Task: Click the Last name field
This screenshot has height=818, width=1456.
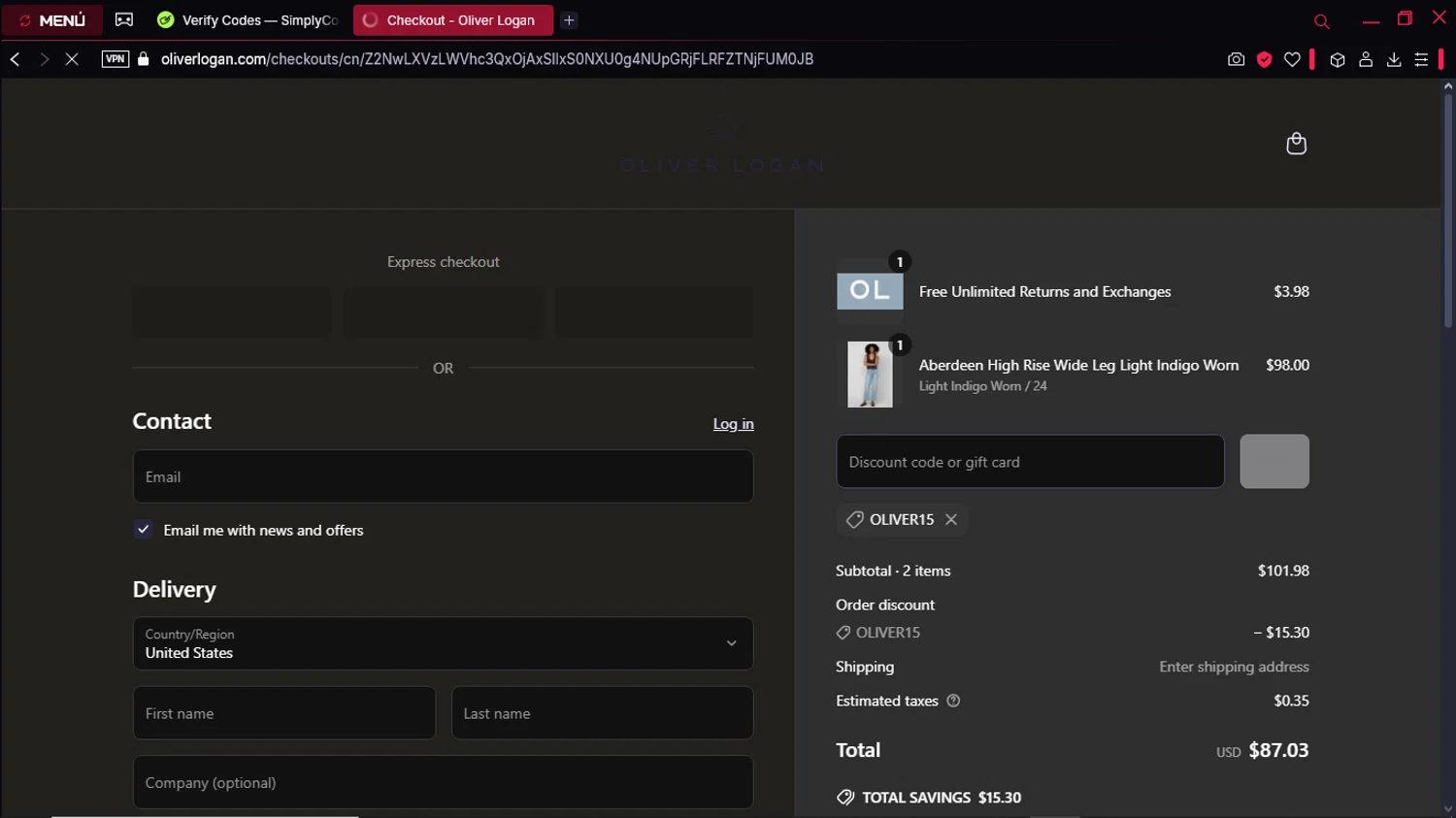Action: tap(603, 713)
